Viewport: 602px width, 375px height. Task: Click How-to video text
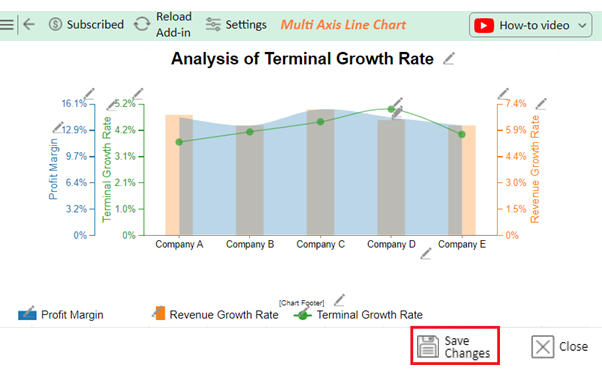(534, 26)
